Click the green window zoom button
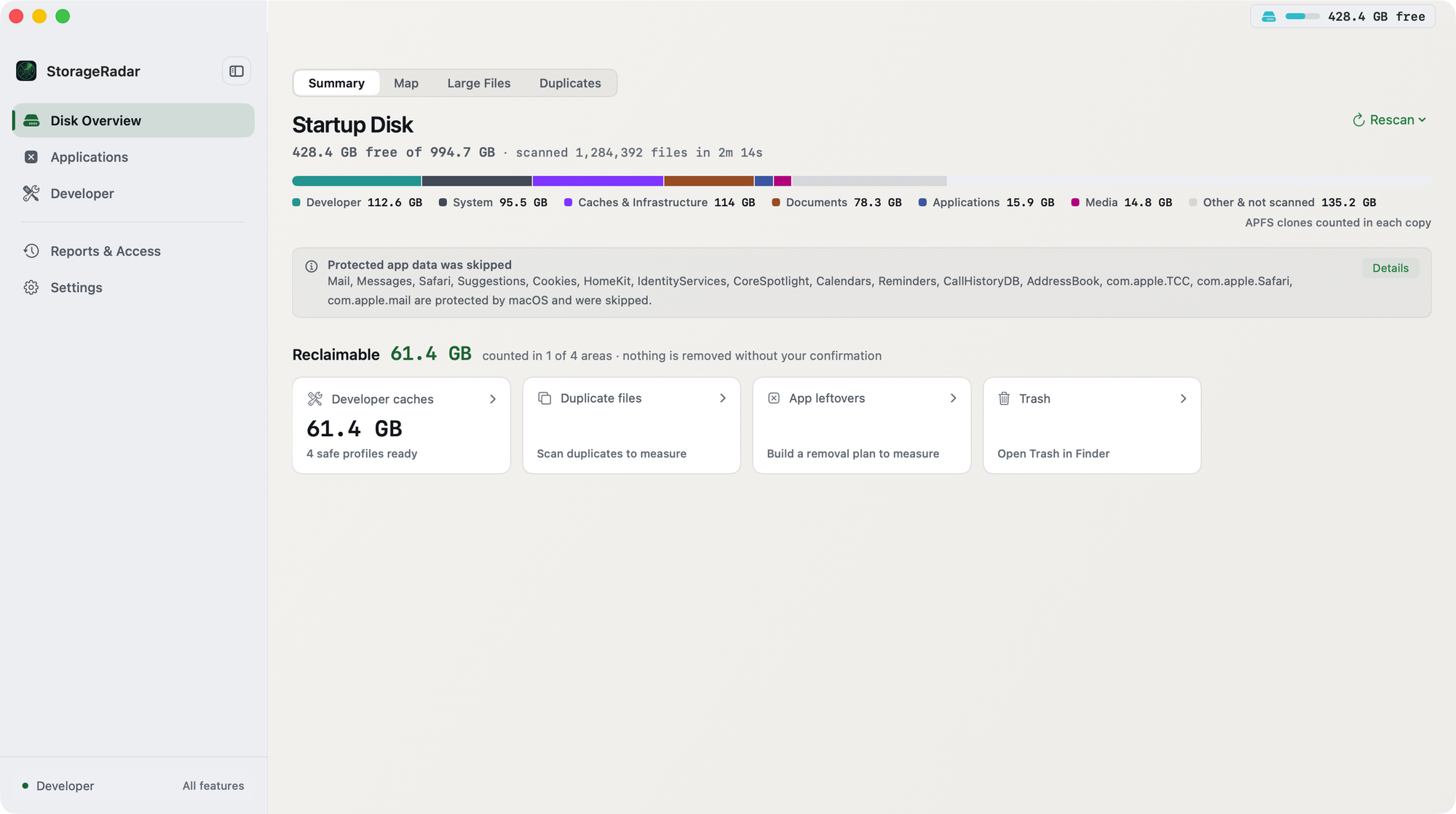The width and height of the screenshot is (1456, 814). click(63, 16)
